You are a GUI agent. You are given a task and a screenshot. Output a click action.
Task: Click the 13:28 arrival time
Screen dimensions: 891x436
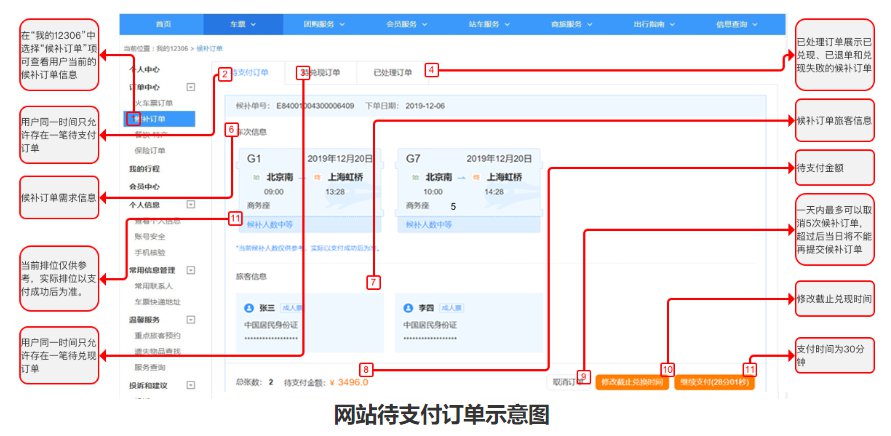335,192
